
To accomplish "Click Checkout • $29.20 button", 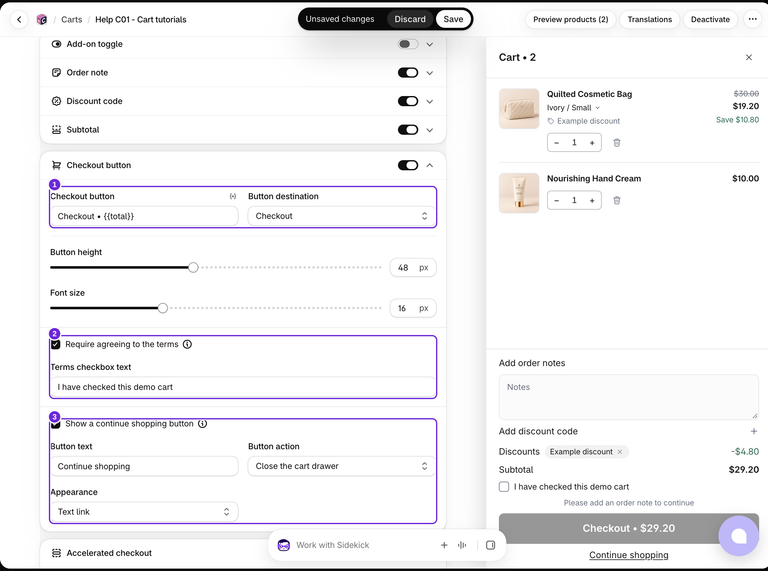I will pos(628,528).
